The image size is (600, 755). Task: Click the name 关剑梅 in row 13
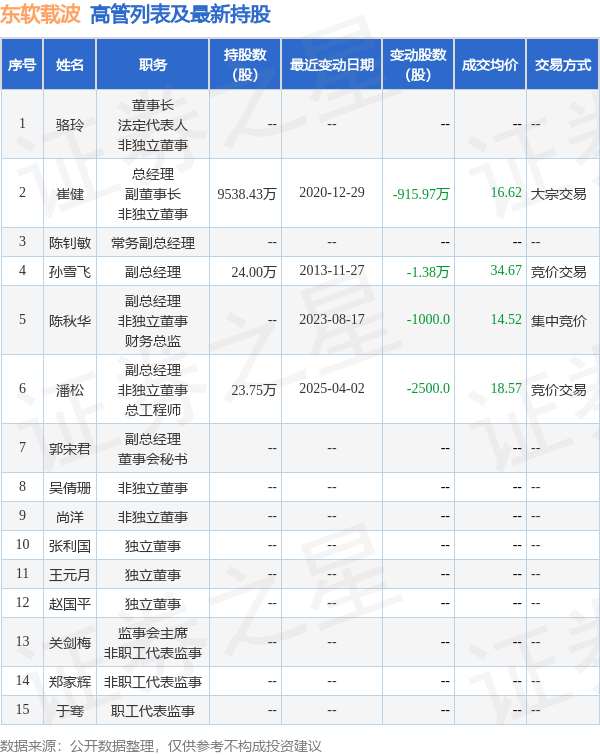(x=70, y=643)
